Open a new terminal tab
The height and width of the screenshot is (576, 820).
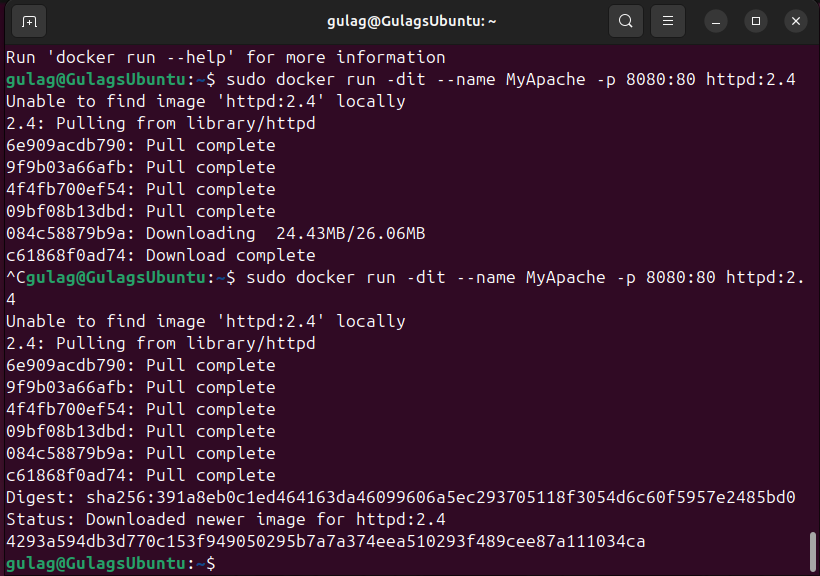pyautogui.click(x=29, y=21)
